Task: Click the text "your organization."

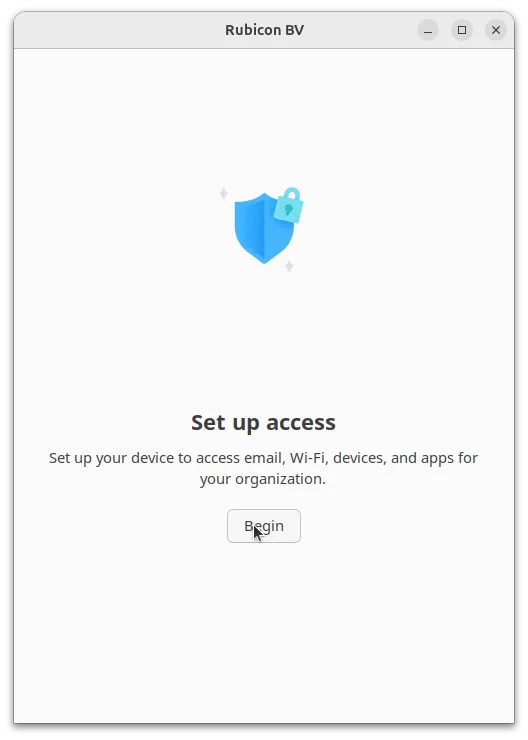Action: click(263, 479)
